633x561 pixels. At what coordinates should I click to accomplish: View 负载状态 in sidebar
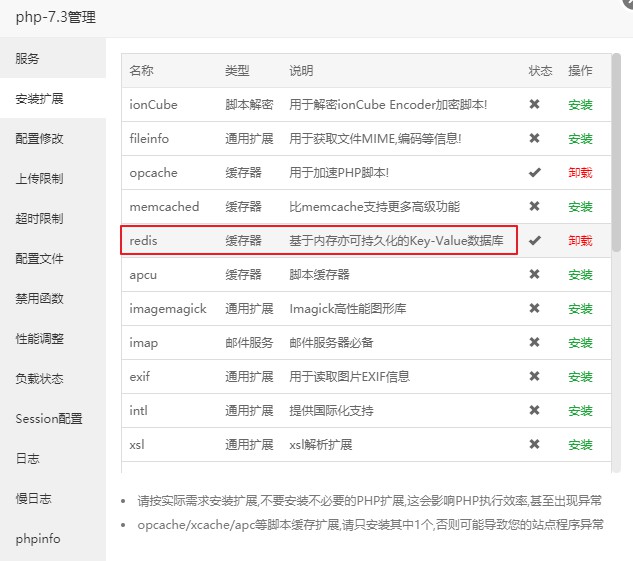tap(53, 378)
